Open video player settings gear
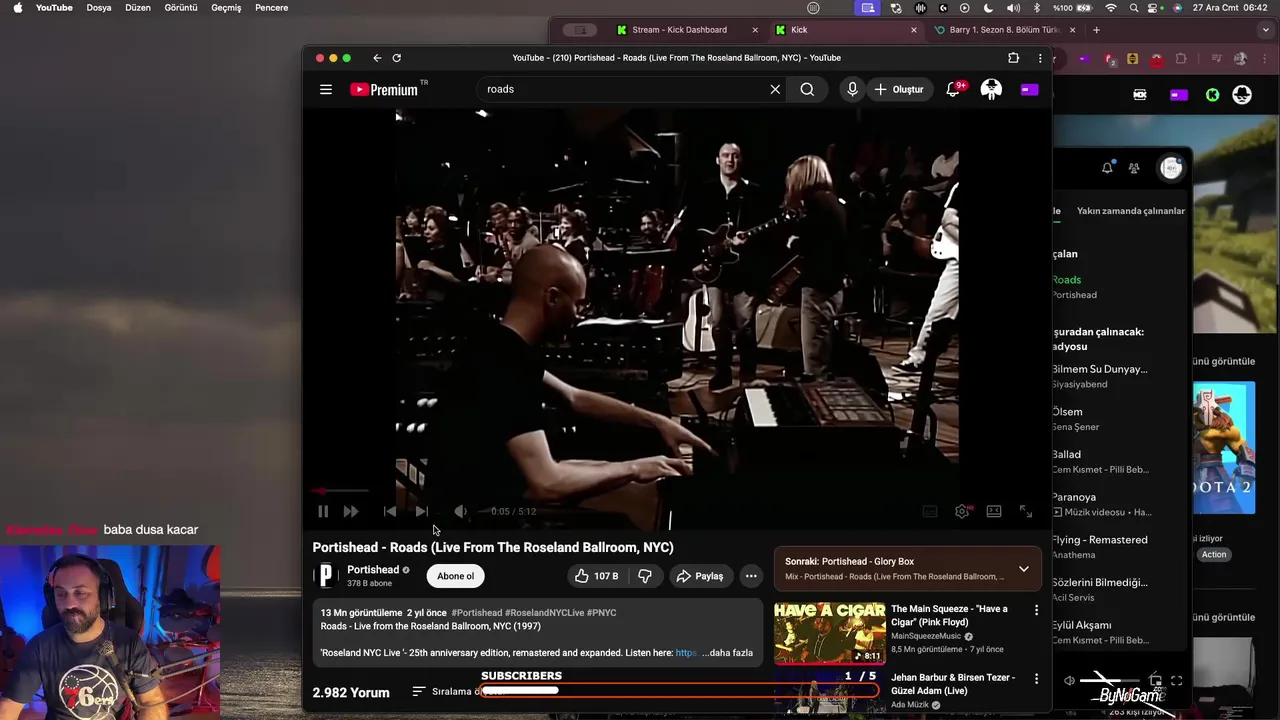 click(x=962, y=511)
